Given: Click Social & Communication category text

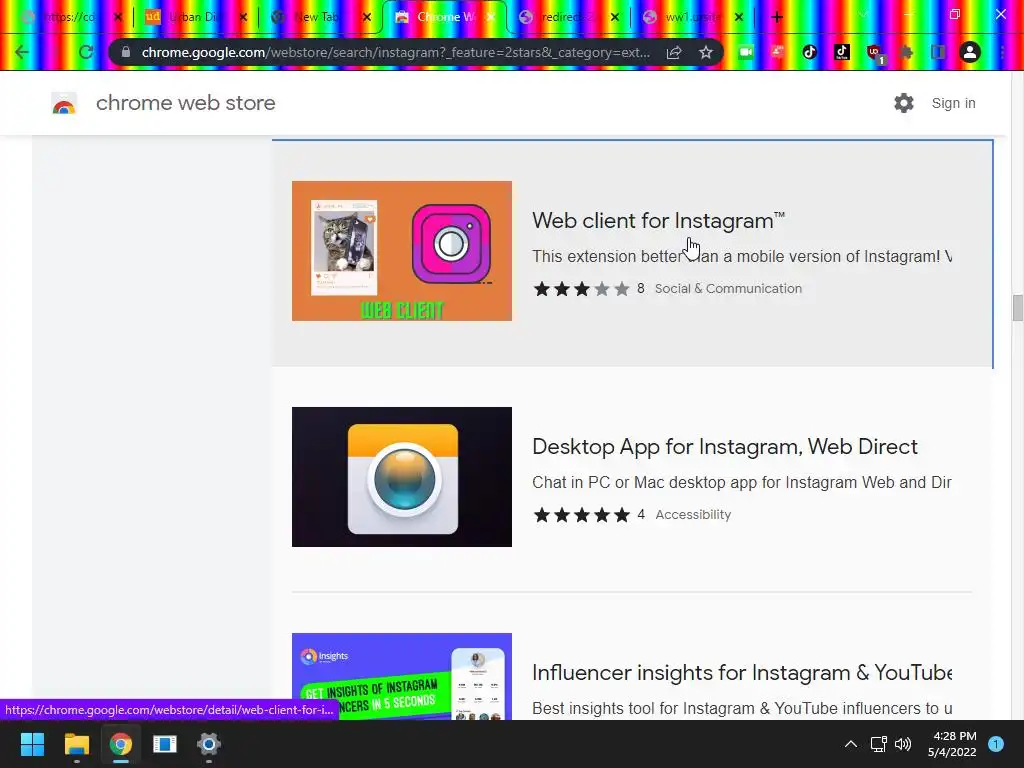Looking at the screenshot, I should click(x=728, y=289).
